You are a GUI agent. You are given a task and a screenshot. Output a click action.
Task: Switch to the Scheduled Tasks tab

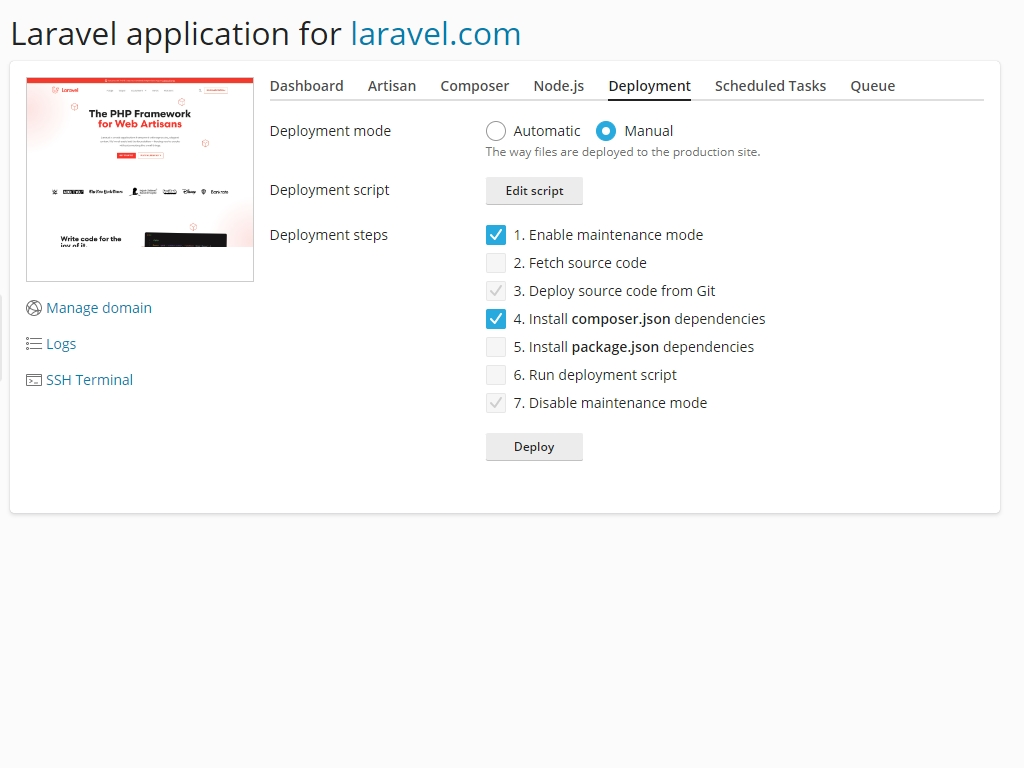(x=770, y=86)
